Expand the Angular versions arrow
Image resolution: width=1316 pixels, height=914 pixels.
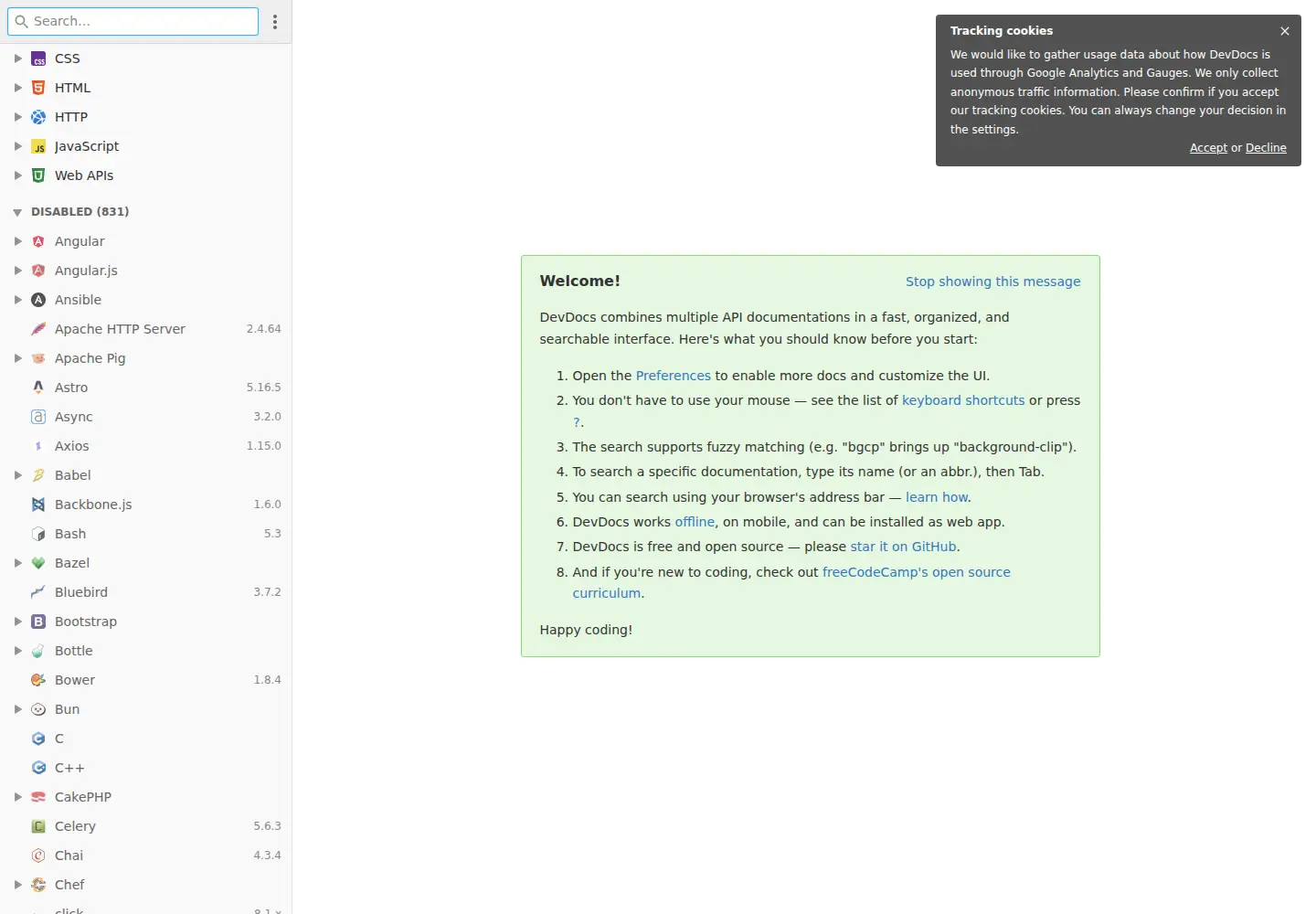17,241
